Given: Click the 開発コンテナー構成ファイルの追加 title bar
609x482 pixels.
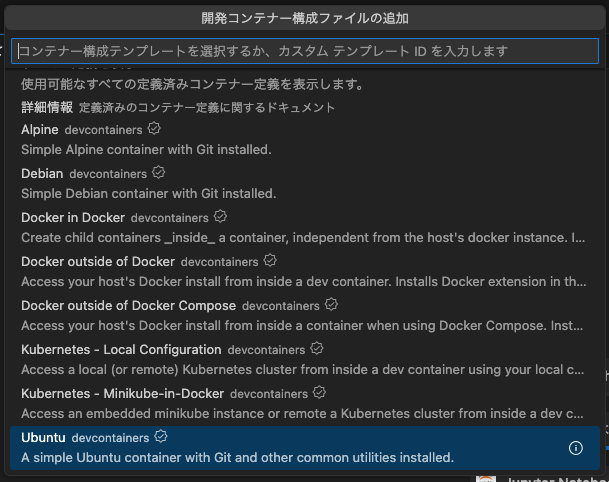Looking at the screenshot, I should tap(305, 18).
